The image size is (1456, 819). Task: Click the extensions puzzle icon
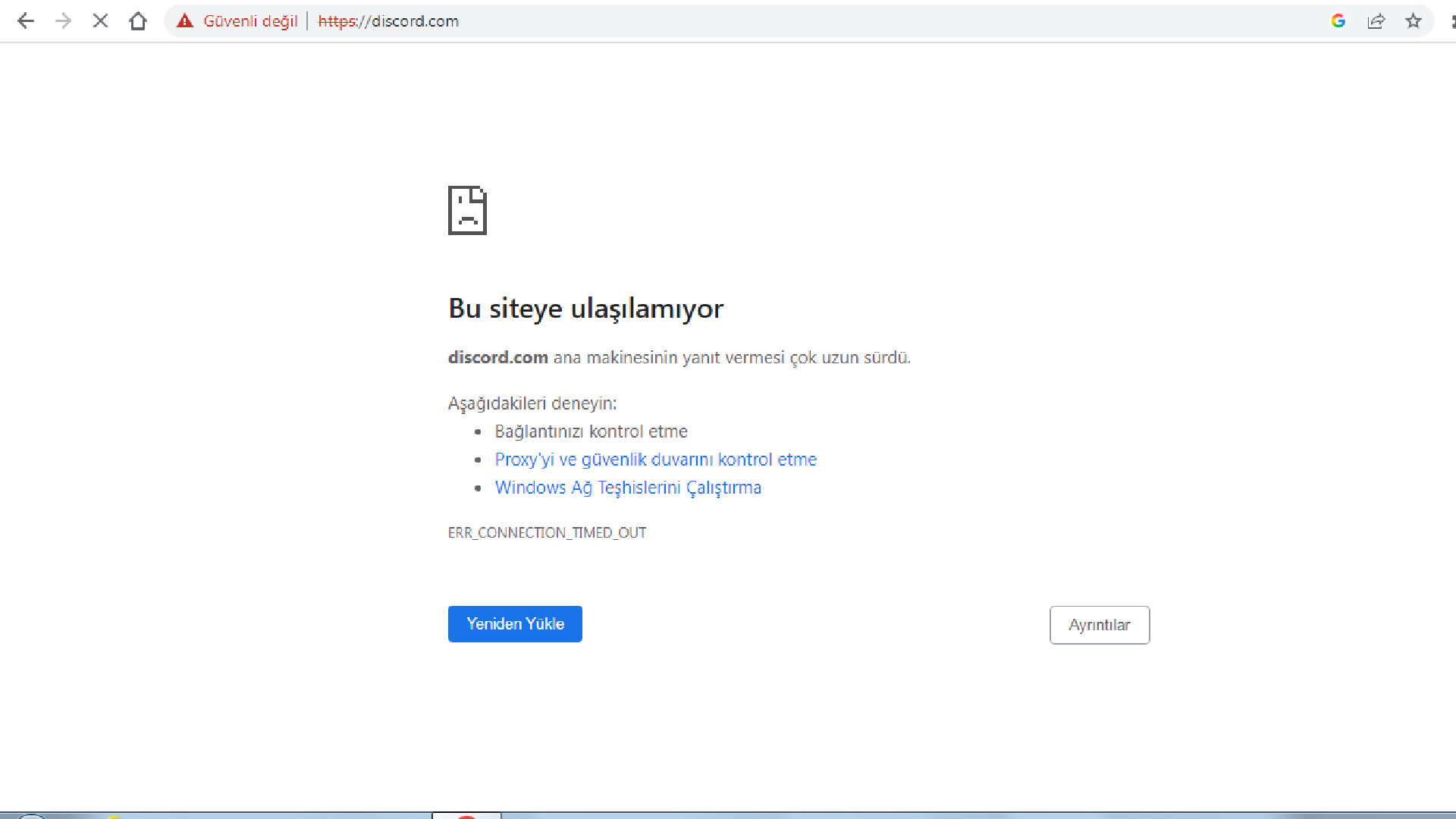pos(1452,21)
